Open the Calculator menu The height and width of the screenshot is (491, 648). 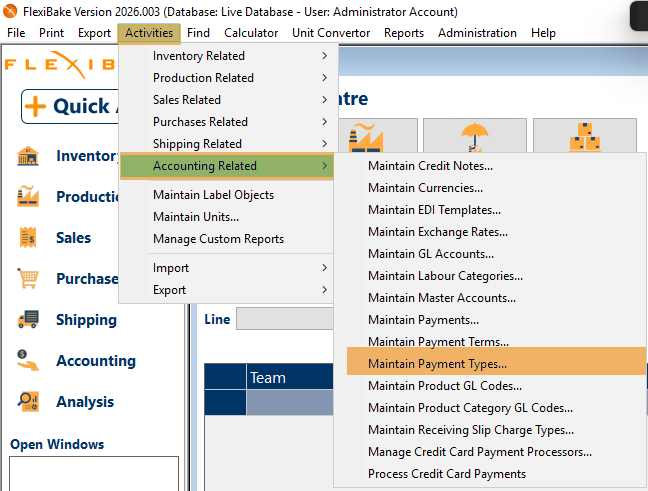(x=251, y=33)
